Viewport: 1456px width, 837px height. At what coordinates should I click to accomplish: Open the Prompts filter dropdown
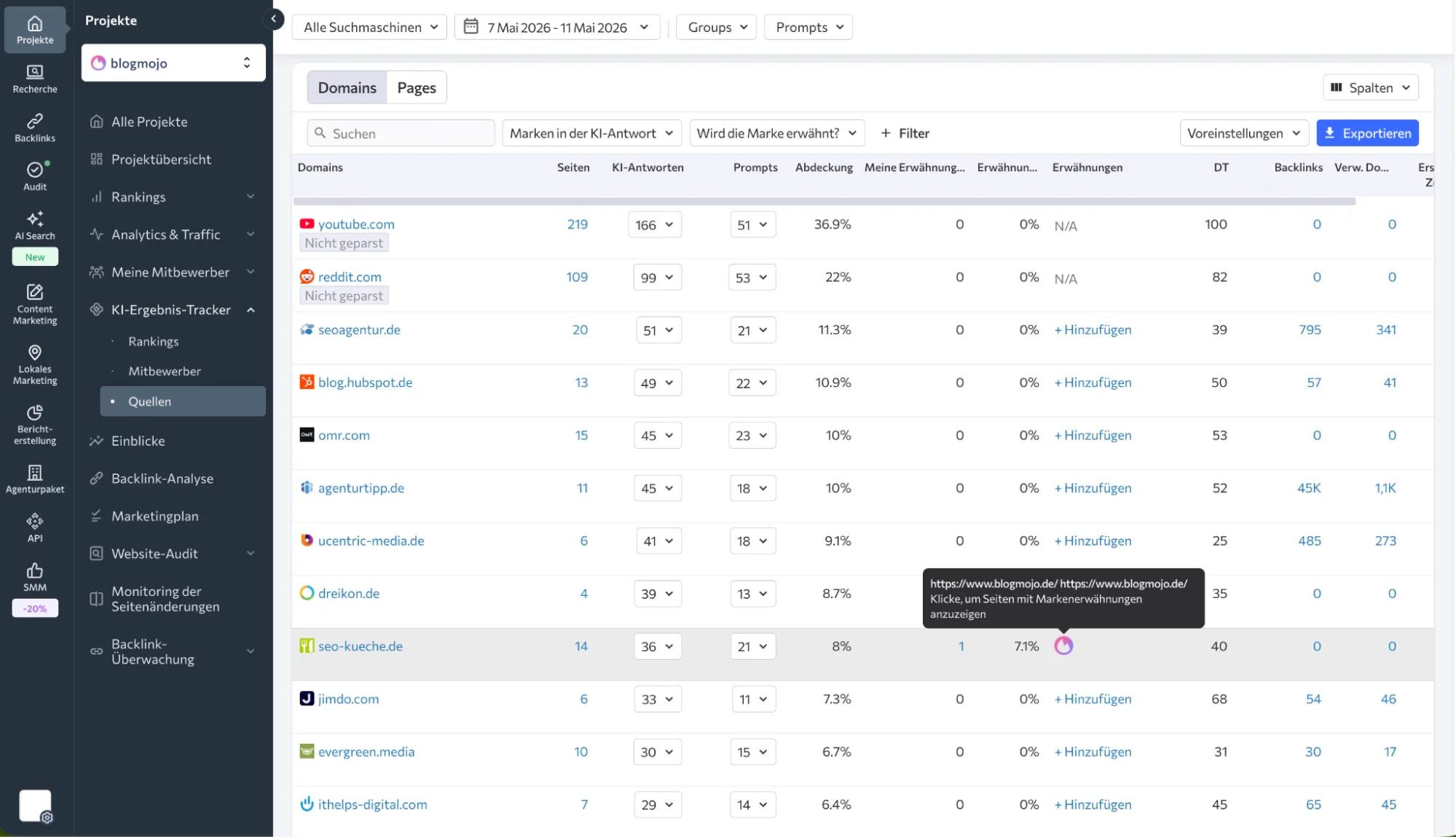(x=808, y=27)
